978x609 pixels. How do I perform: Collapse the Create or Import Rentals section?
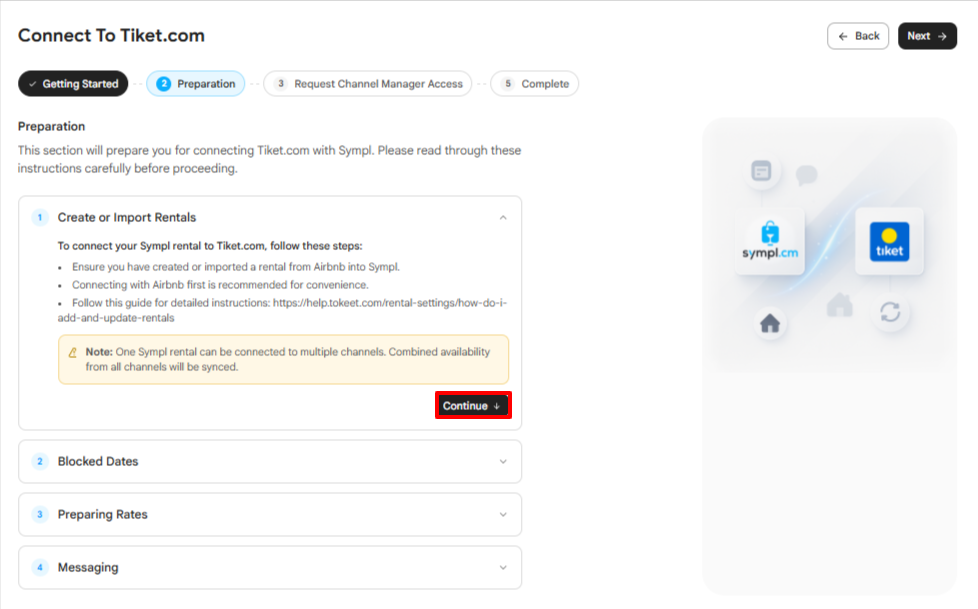[503, 218]
